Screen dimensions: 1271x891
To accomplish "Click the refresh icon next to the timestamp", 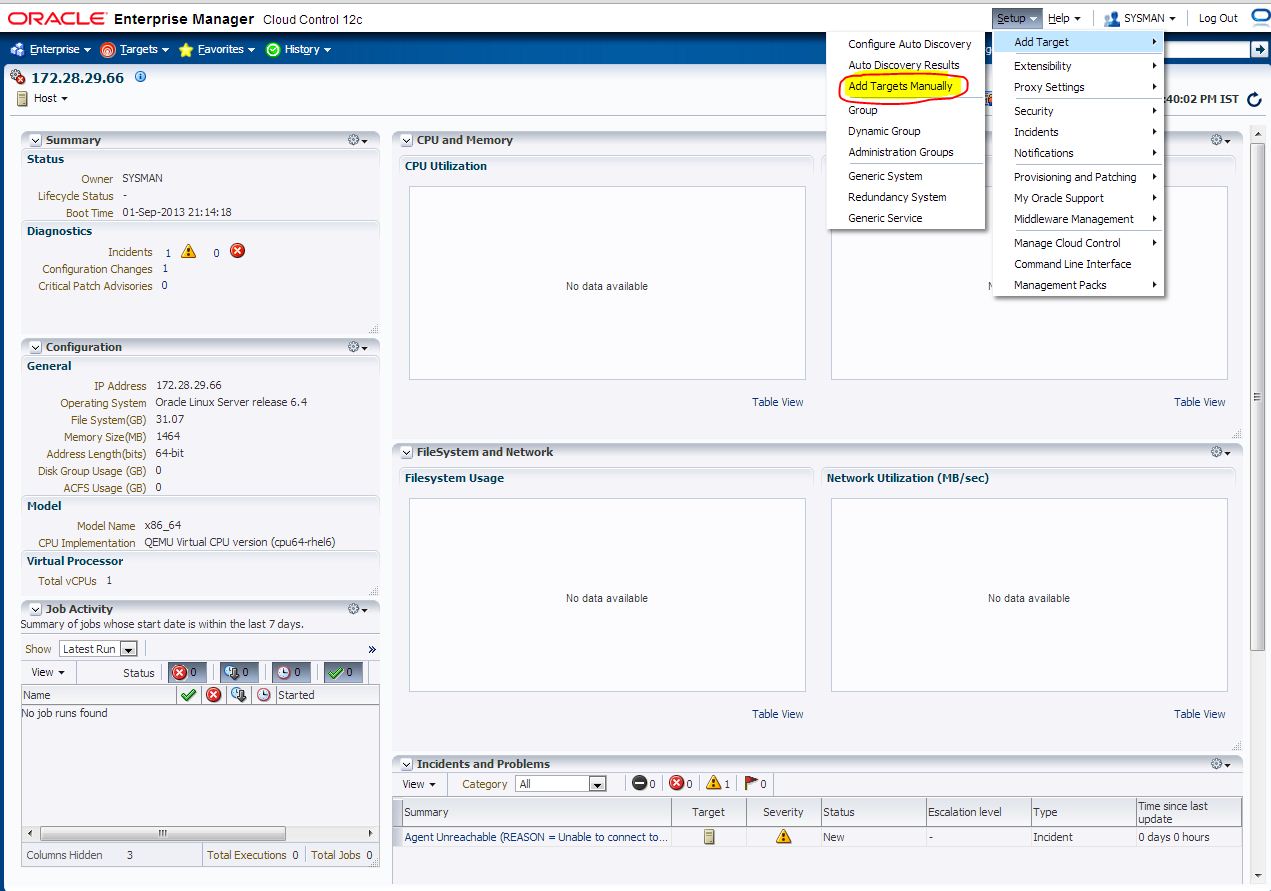I will coord(1254,99).
